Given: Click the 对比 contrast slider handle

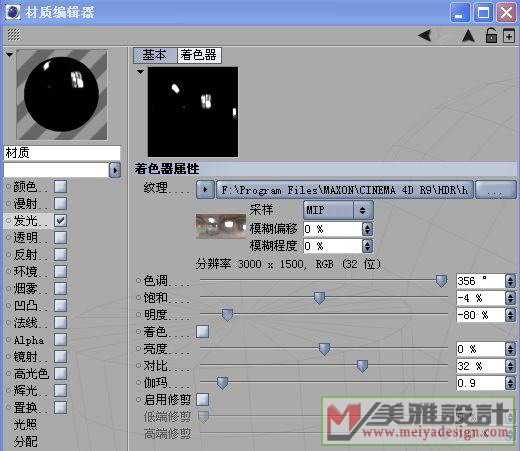Looking at the screenshot, I should pyautogui.click(x=362, y=366).
